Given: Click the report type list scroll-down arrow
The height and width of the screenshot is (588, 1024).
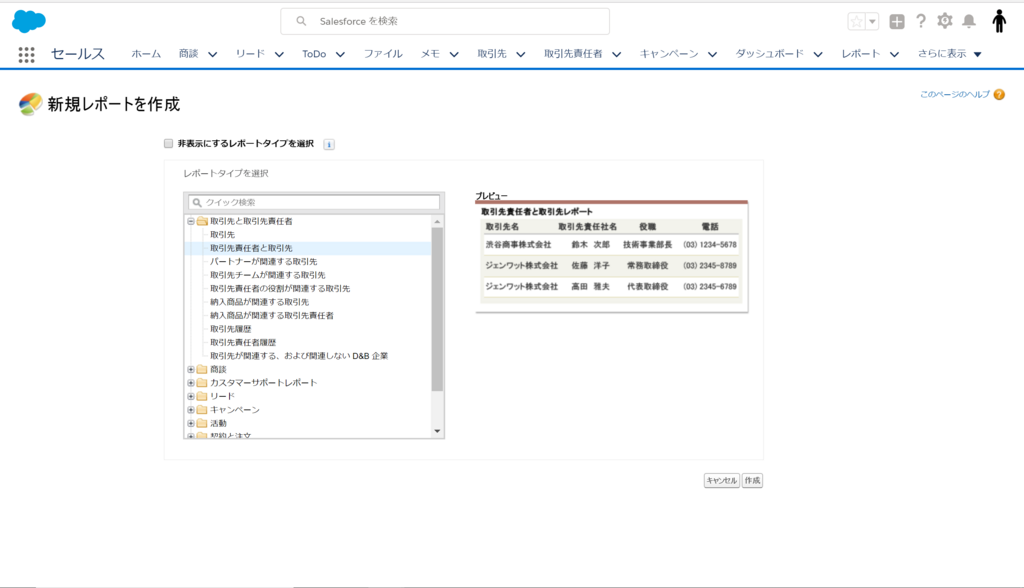Looking at the screenshot, I should point(438,431).
